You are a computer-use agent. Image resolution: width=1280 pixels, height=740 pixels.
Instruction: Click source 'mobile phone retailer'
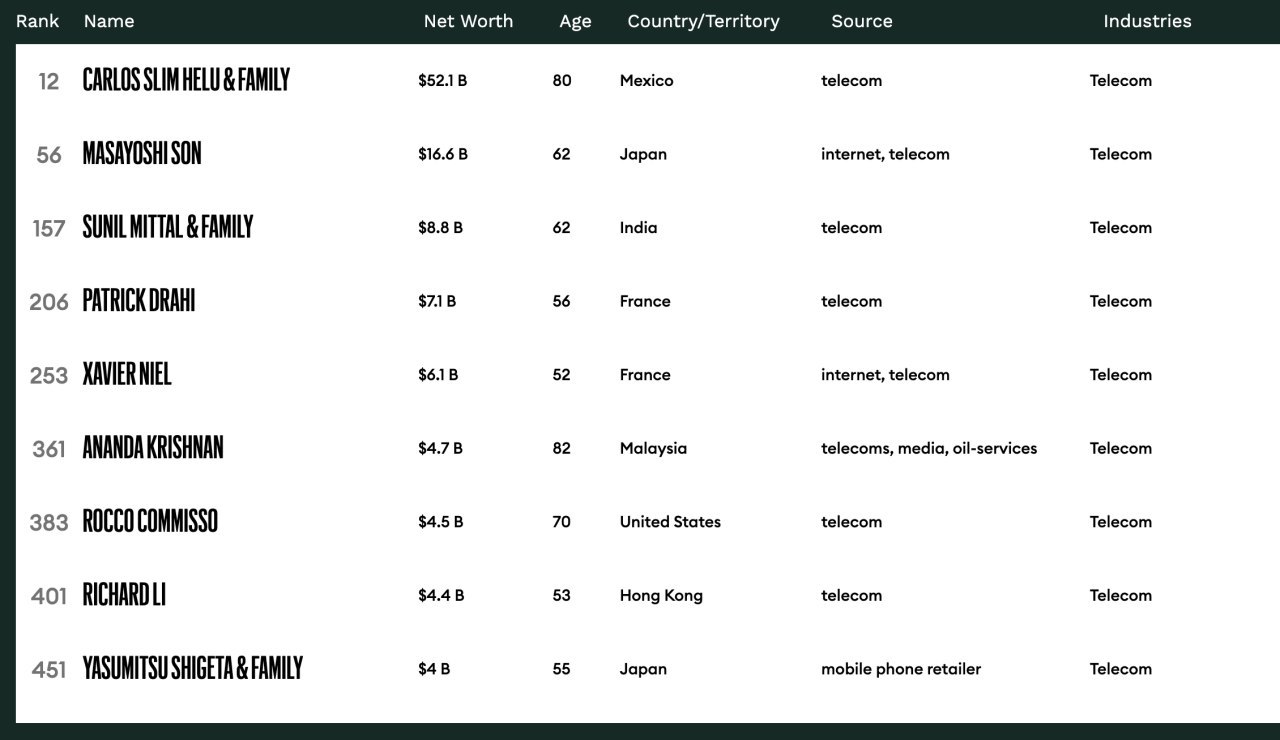coord(901,668)
